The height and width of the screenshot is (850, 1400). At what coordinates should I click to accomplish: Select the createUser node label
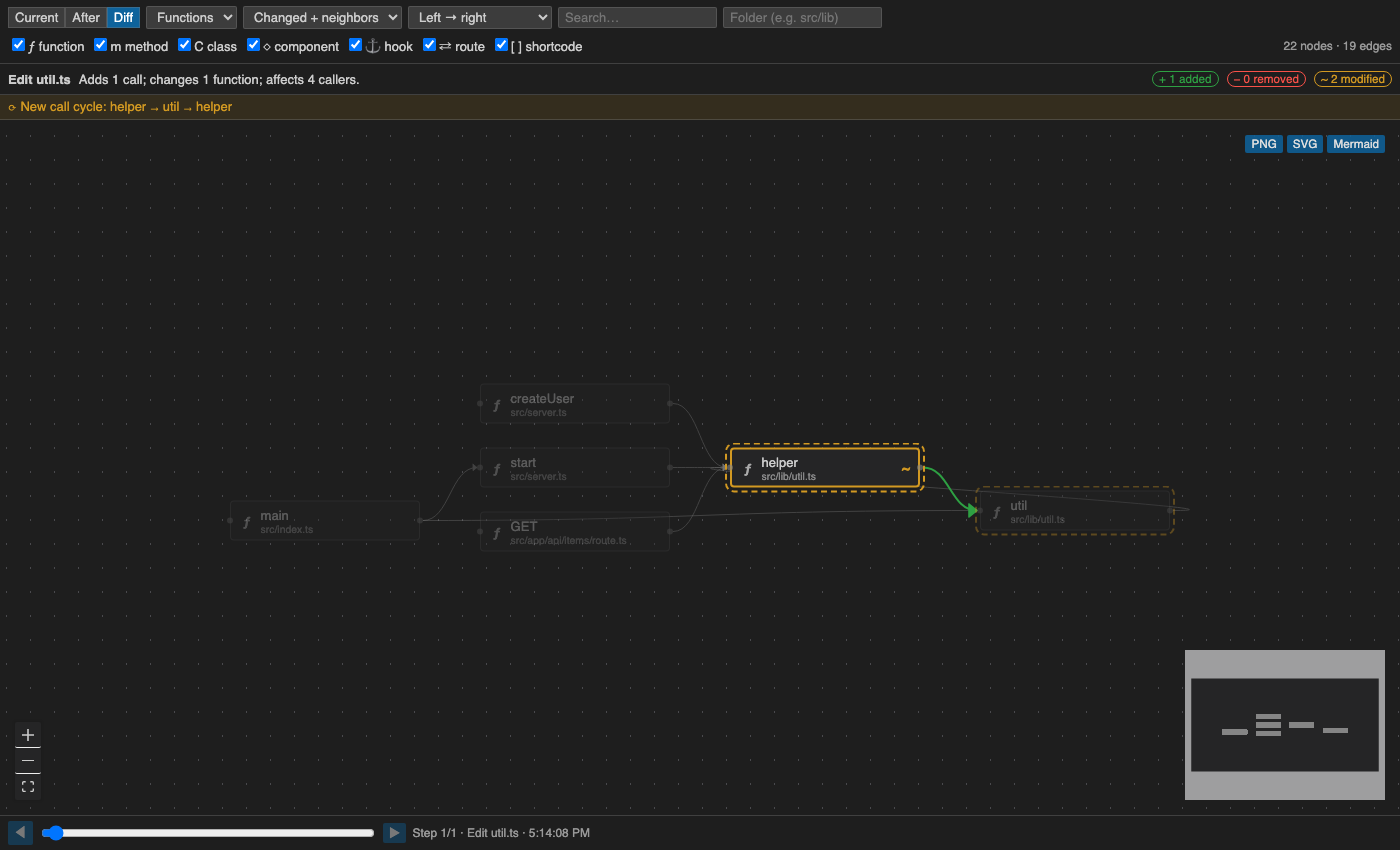click(542, 398)
